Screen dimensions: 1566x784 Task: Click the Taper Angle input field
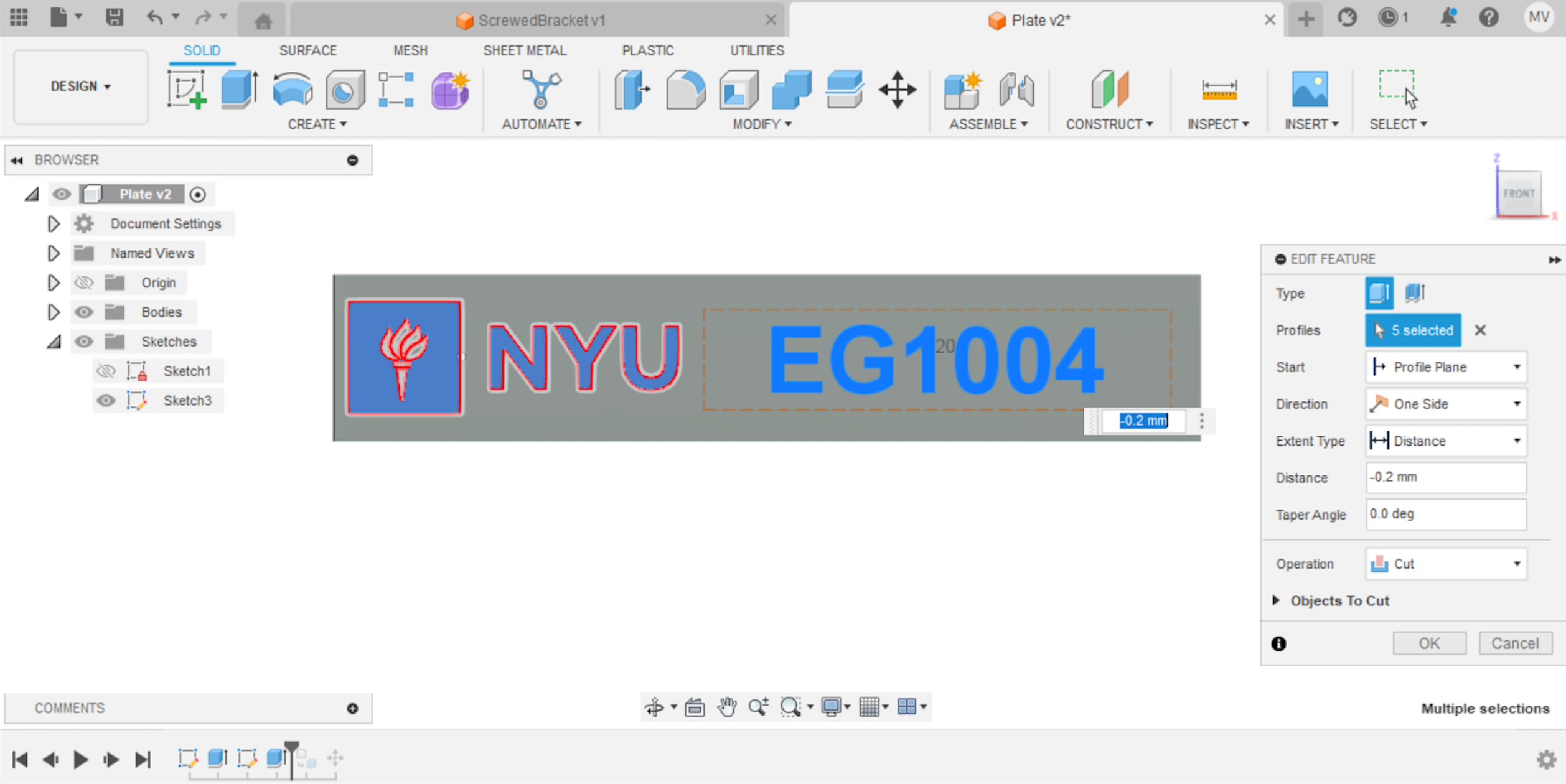tap(1446, 514)
